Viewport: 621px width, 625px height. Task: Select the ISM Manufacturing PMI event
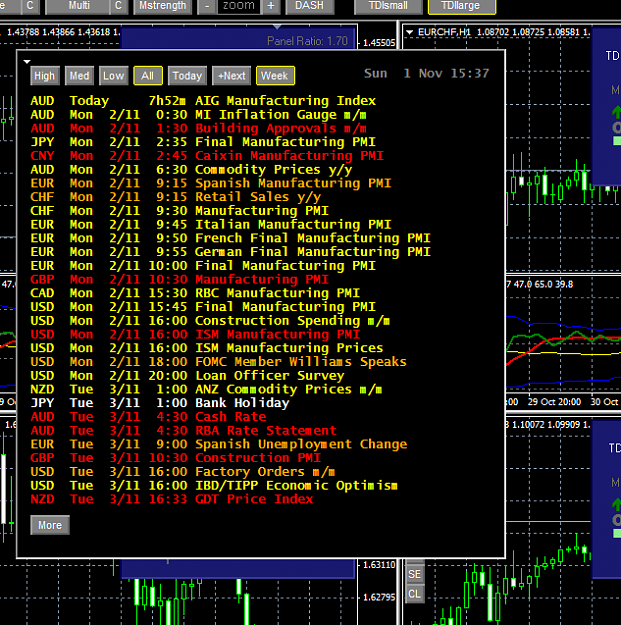[195, 334]
